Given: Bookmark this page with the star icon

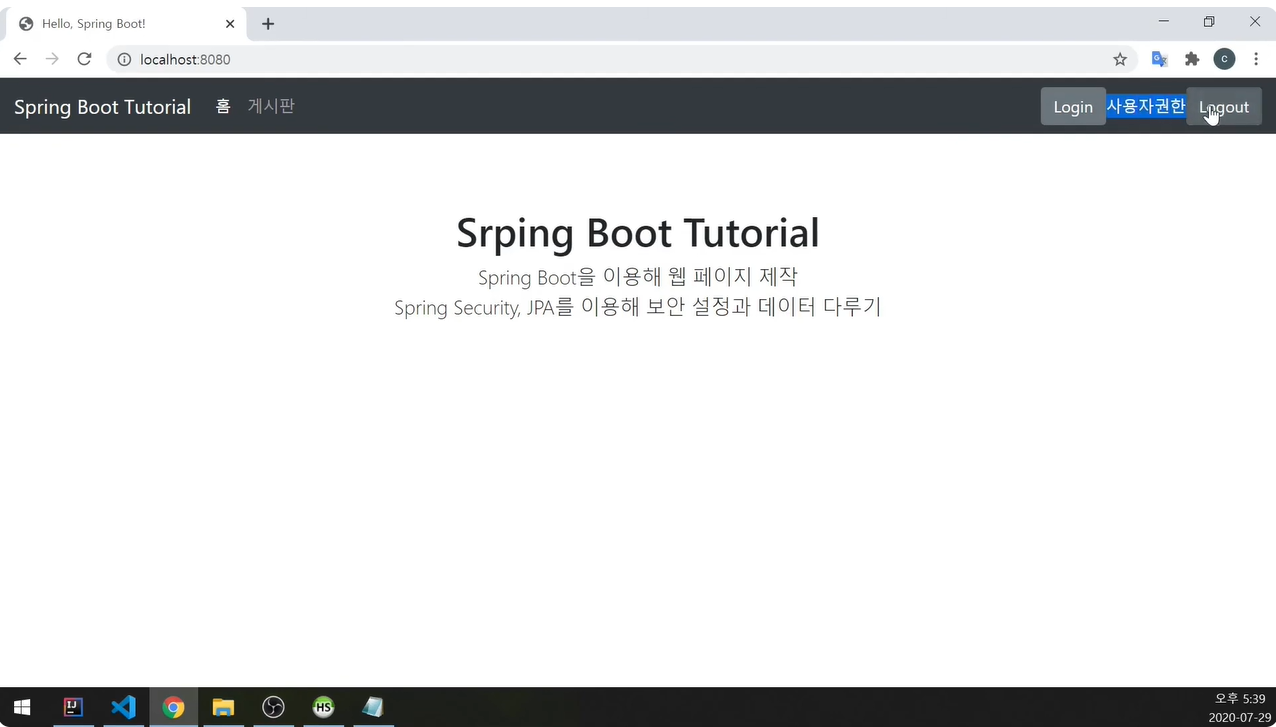Looking at the screenshot, I should (x=1120, y=59).
